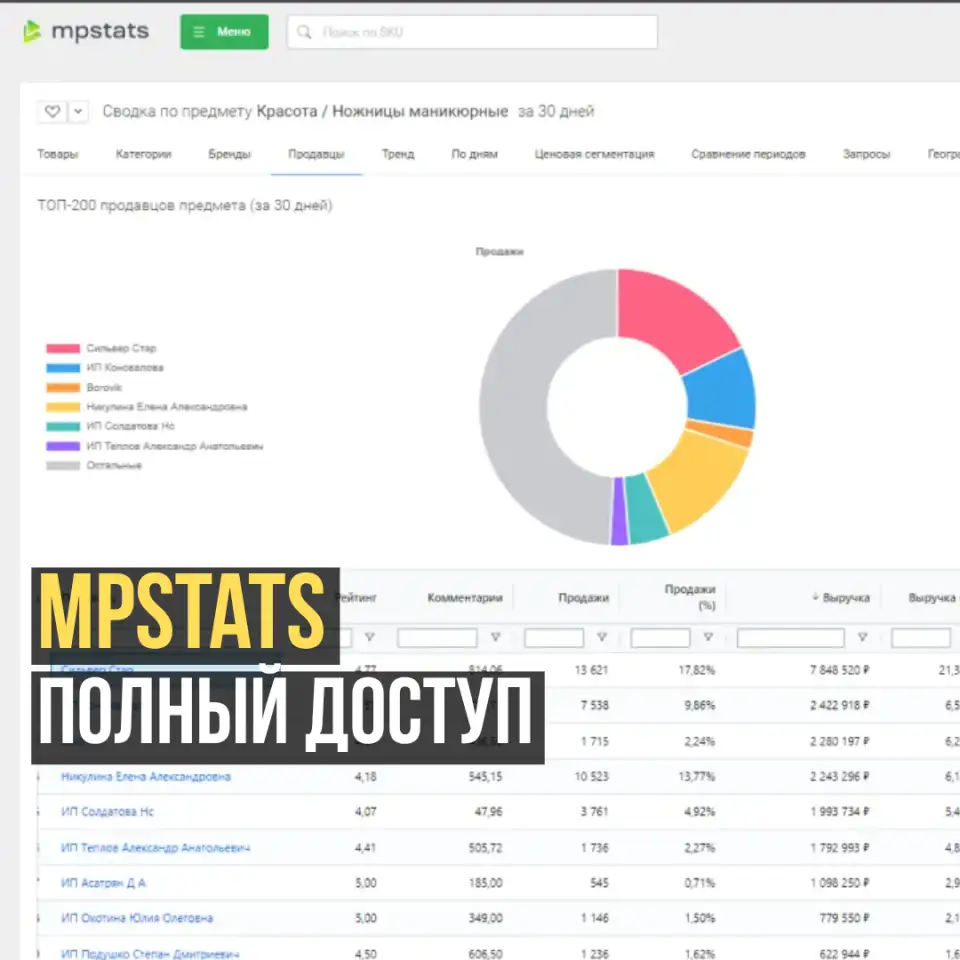Focus the Продажи filter input
The image size is (960, 960).
[x=554, y=638]
